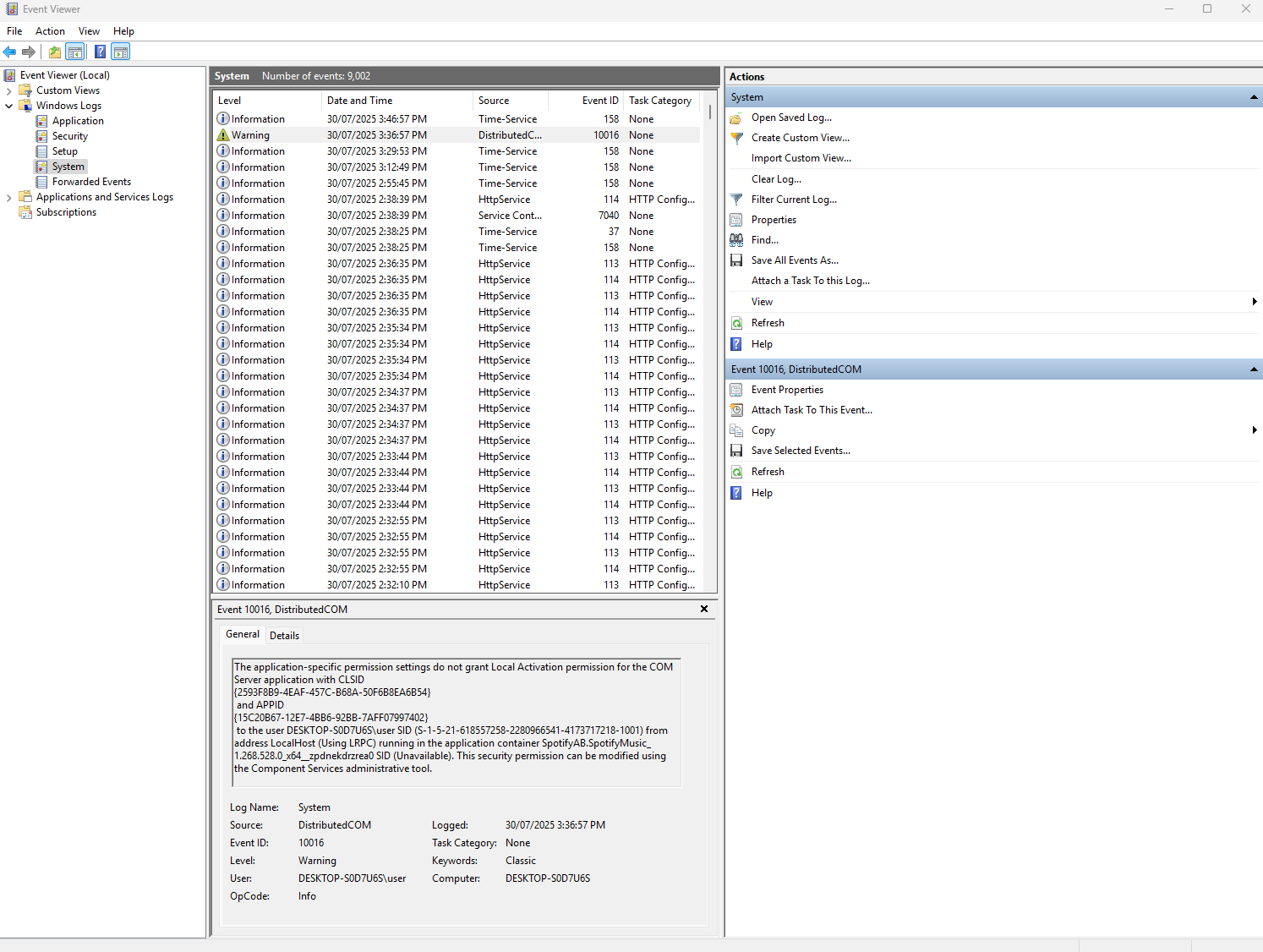
Task: Click the Back arrow toolbar icon
Action: click(10, 52)
